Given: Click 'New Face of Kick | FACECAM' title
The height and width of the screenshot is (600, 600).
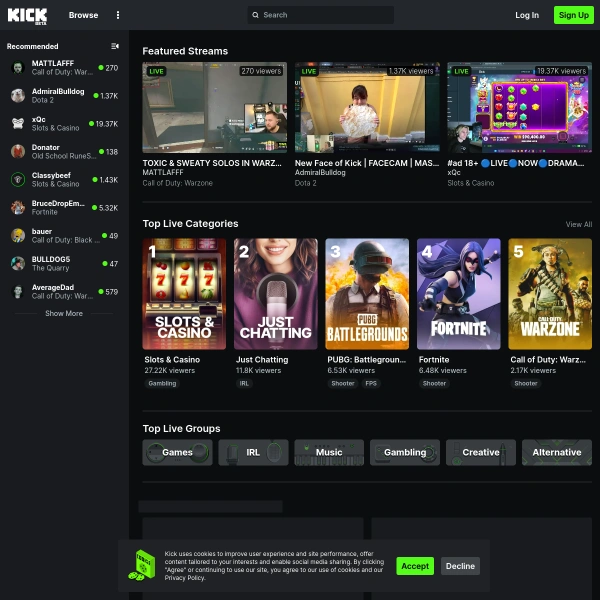Looking at the screenshot, I should 367,163.
